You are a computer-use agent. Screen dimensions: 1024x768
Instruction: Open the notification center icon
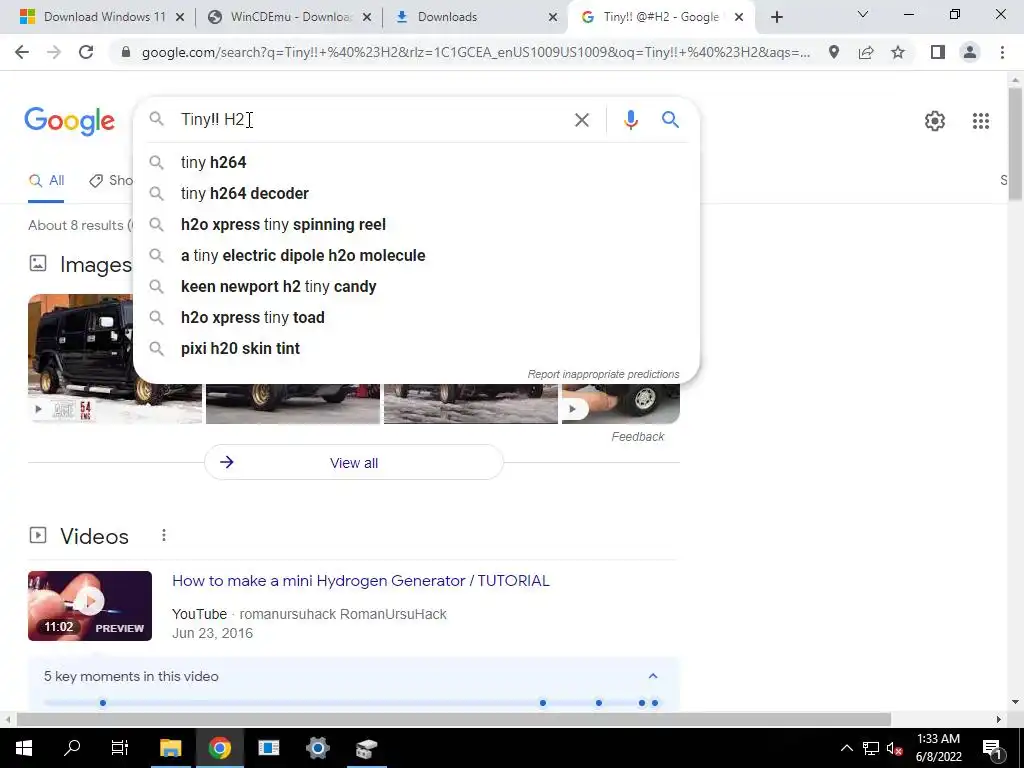tap(992, 748)
